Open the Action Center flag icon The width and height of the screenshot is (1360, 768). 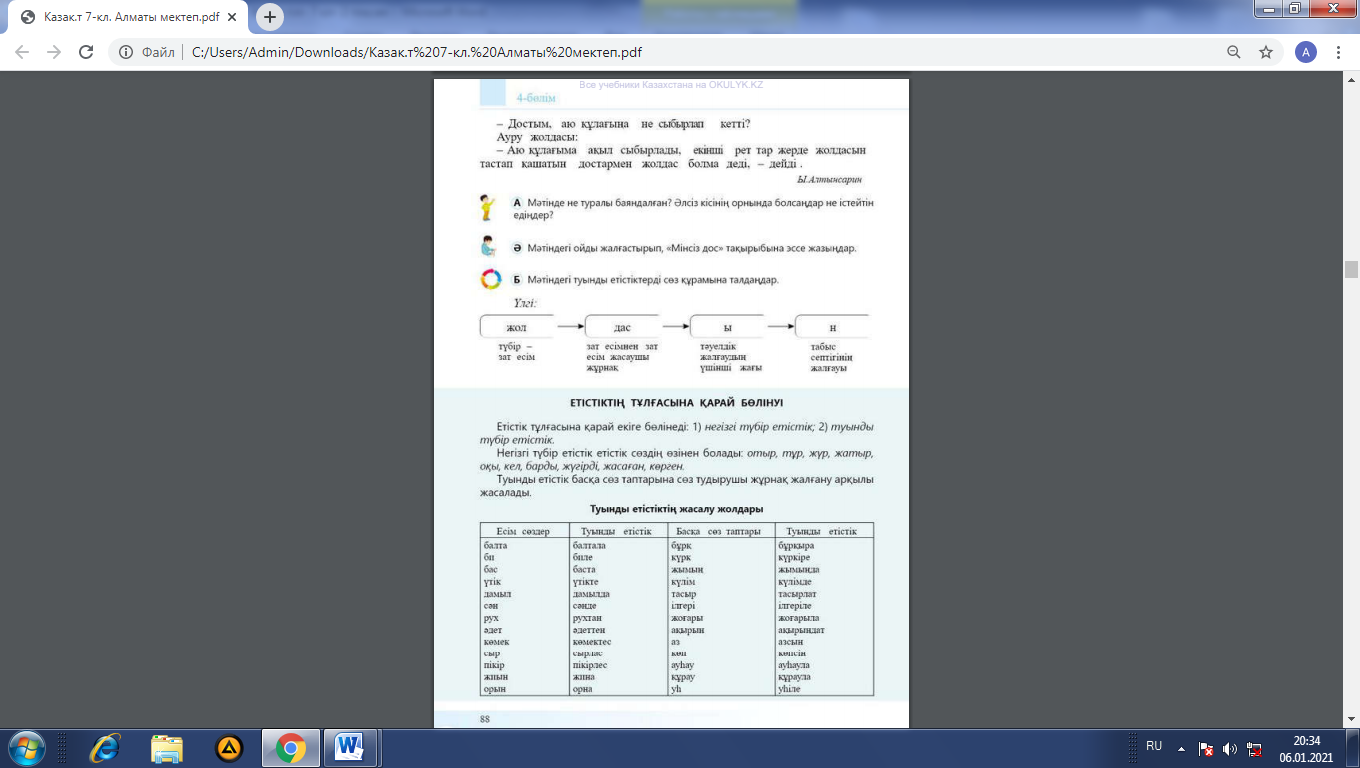point(1206,748)
